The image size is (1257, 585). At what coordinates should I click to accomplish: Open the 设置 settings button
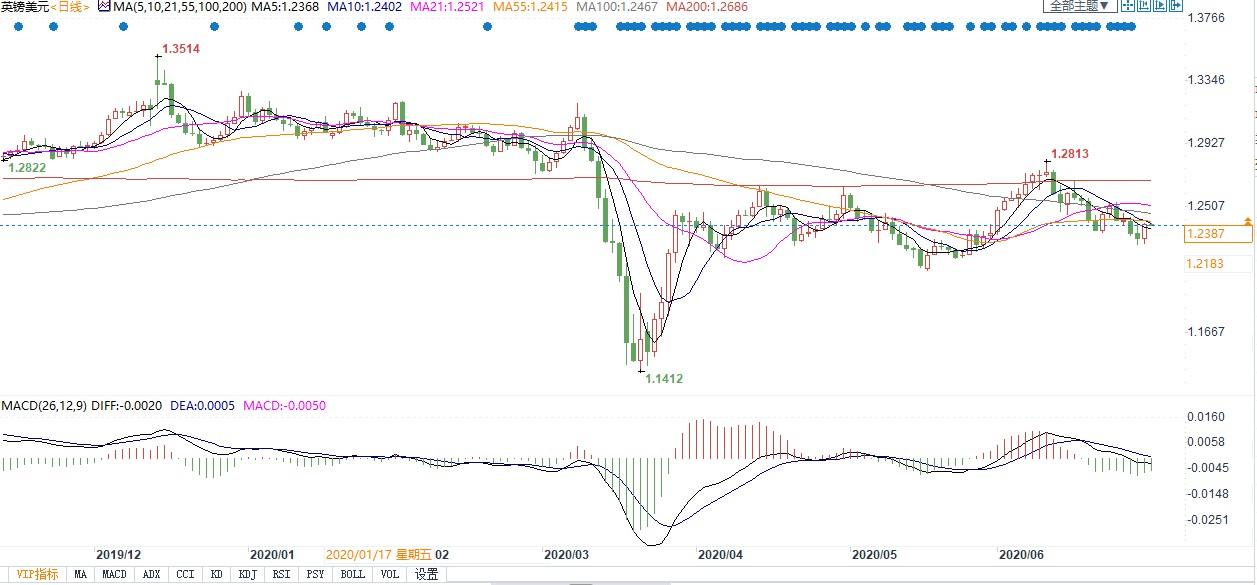point(427,574)
